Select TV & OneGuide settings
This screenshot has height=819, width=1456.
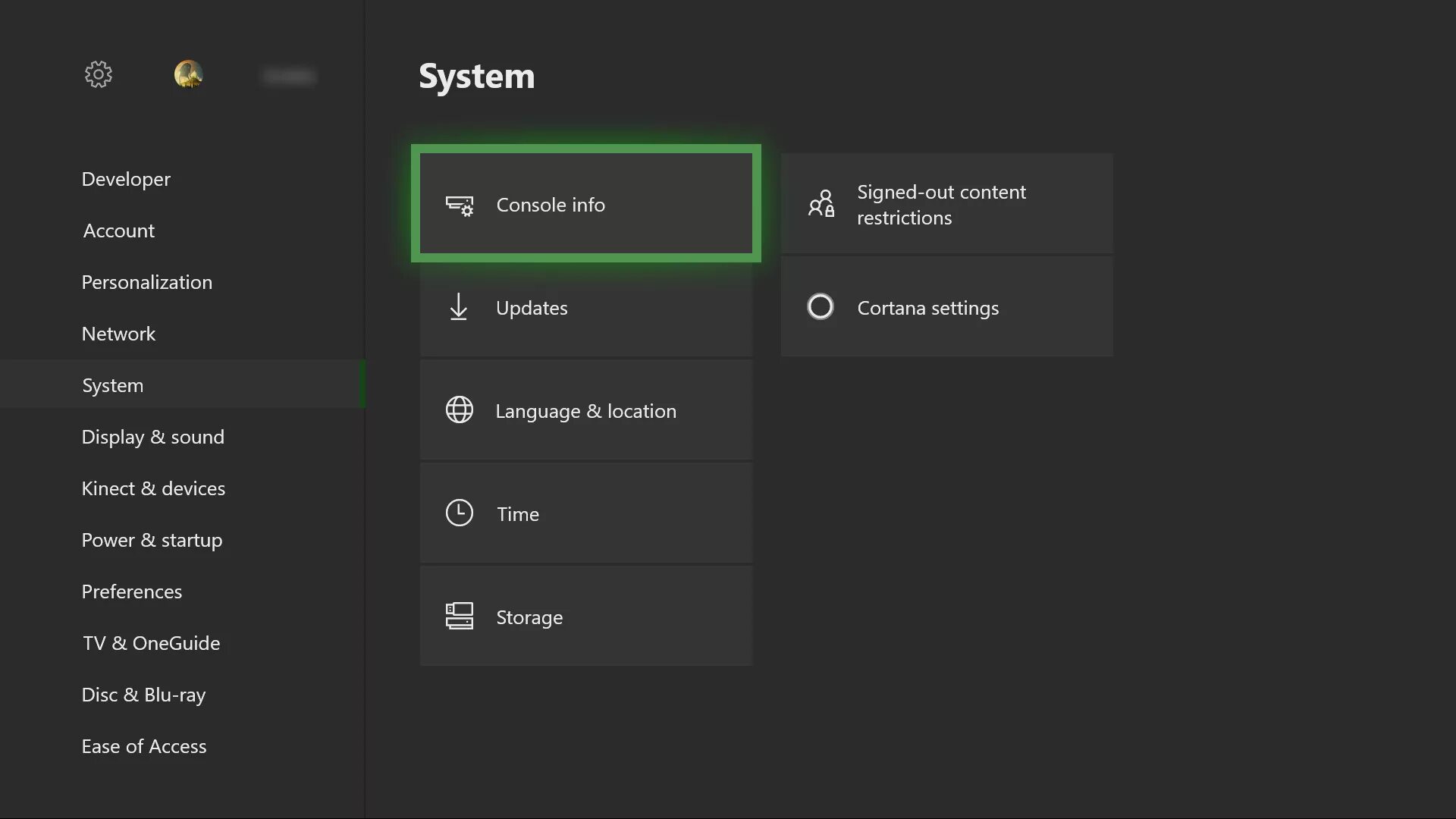point(152,643)
